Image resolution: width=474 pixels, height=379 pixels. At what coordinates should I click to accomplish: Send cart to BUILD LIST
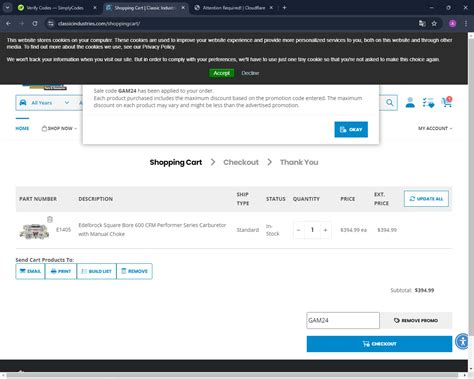coord(96,271)
